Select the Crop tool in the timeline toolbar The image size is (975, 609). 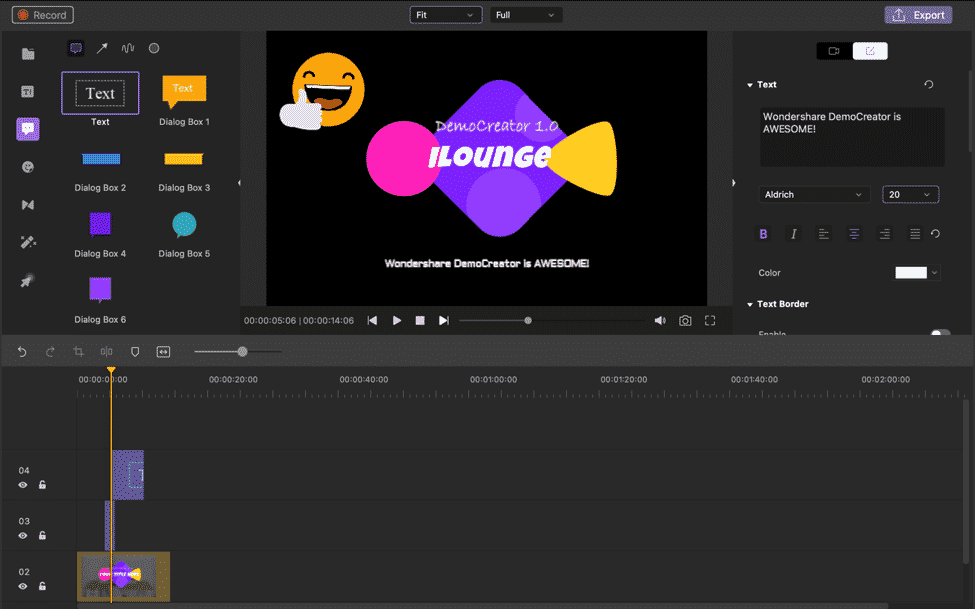click(78, 351)
